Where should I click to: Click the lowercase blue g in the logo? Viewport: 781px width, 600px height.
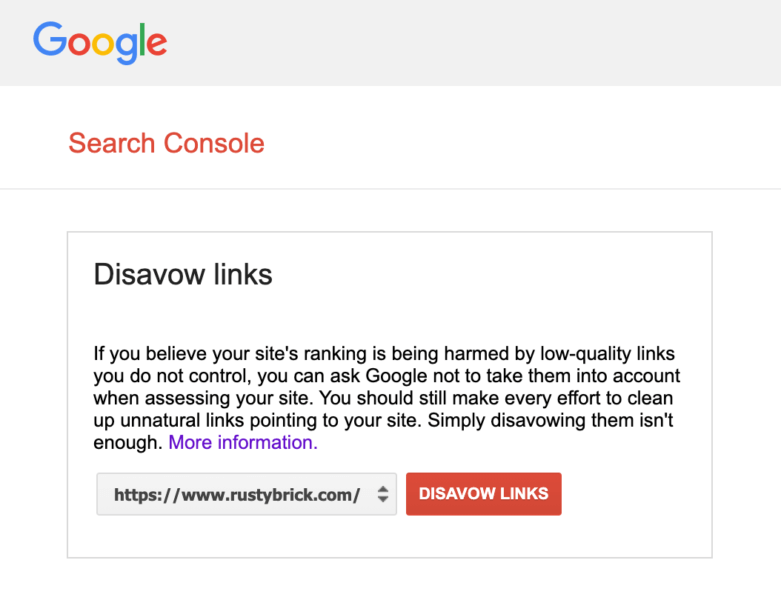click(127, 49)
